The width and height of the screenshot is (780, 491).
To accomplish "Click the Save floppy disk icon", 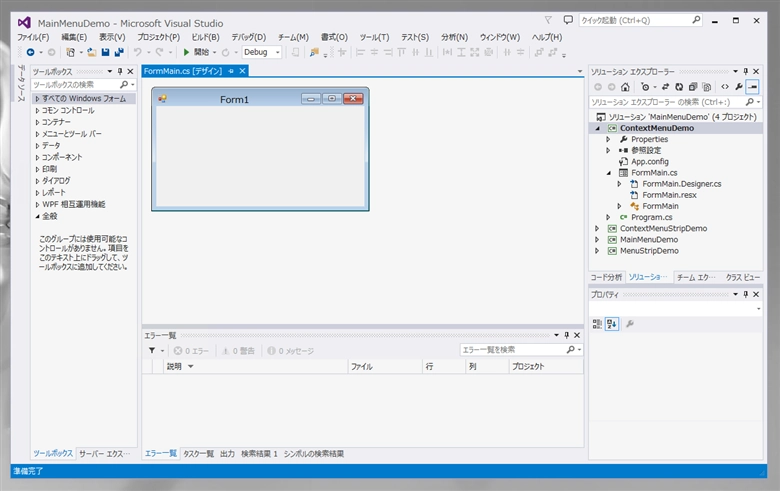I will click(x=105, y=52).
